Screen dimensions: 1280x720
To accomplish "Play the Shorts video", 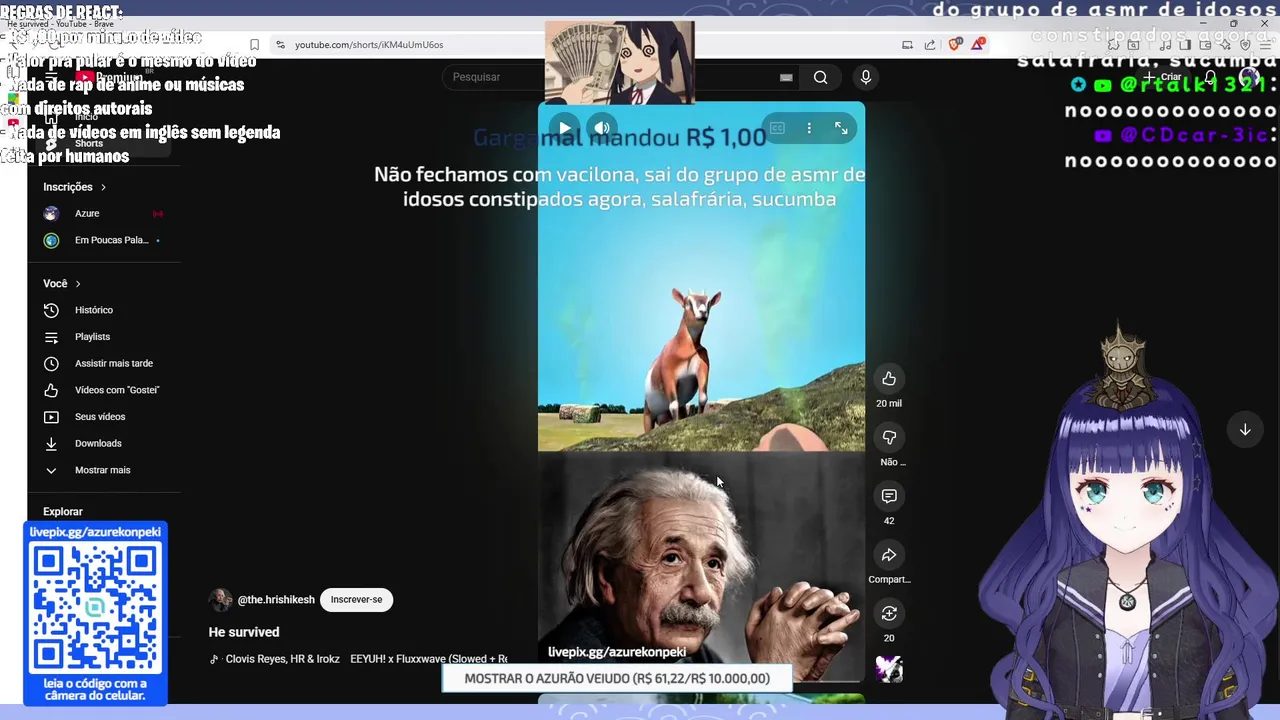I will coord(565,128).
